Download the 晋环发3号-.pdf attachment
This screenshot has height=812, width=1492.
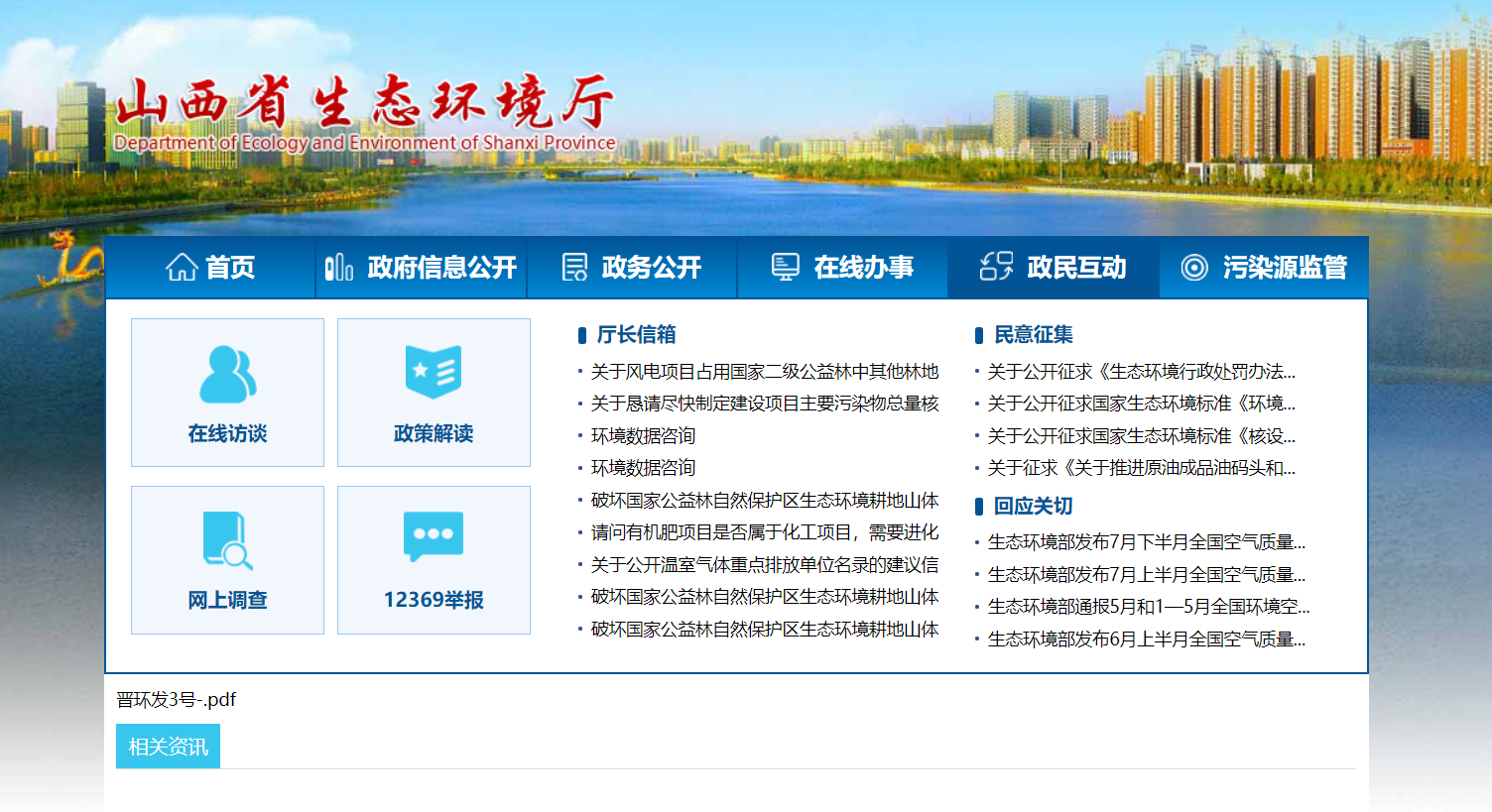(177, 700)
